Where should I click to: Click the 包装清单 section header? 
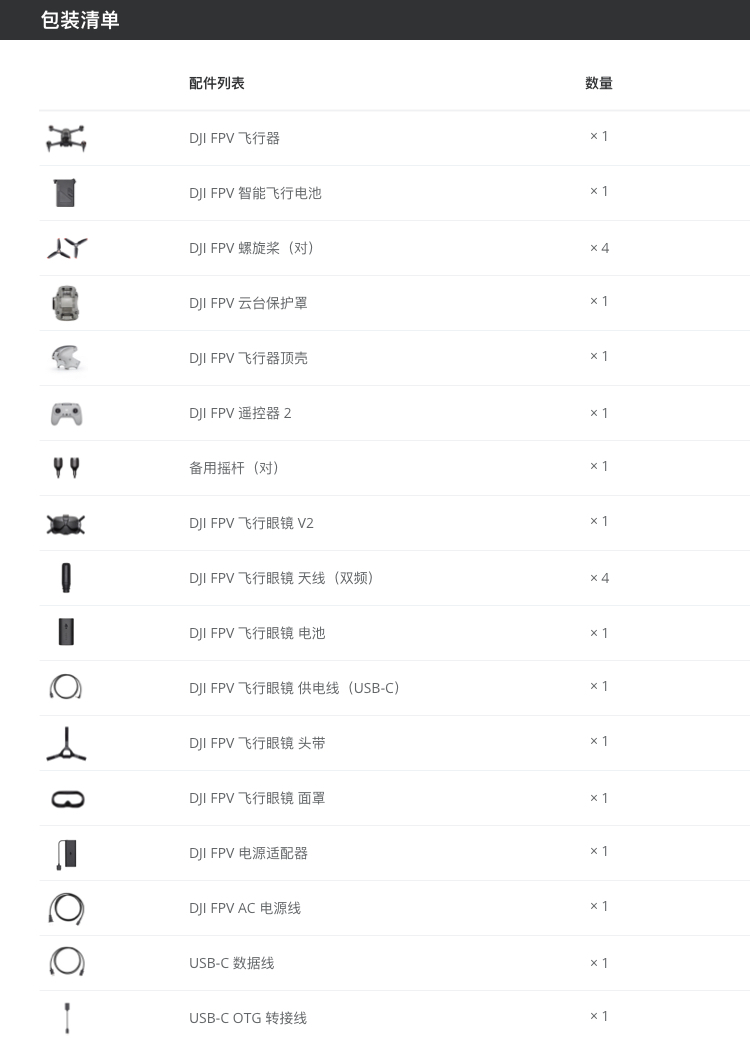pos(80,20)
